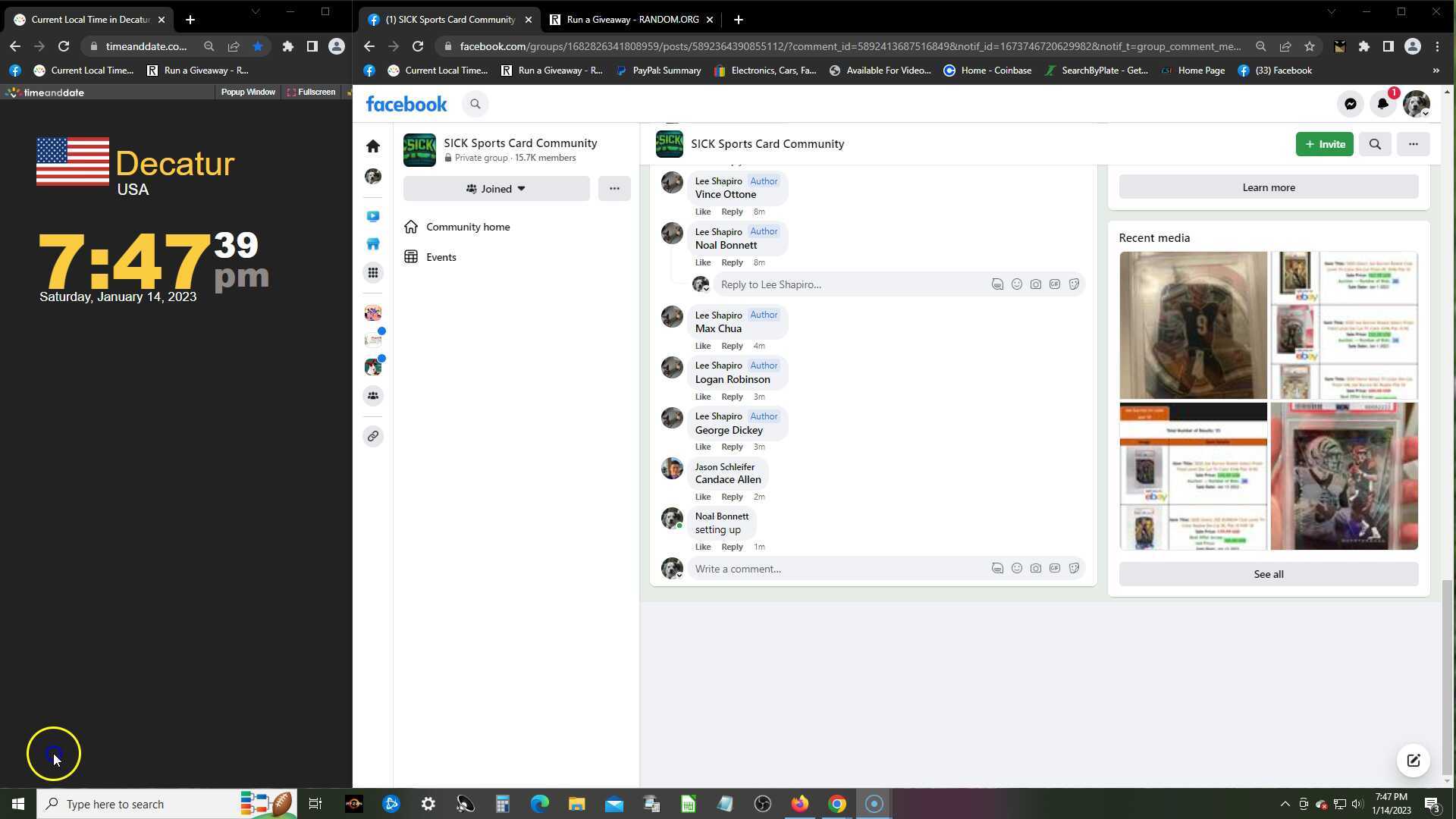
Task: Click the Facebook search magnifier icon
Action: click(x=475, y=104)
